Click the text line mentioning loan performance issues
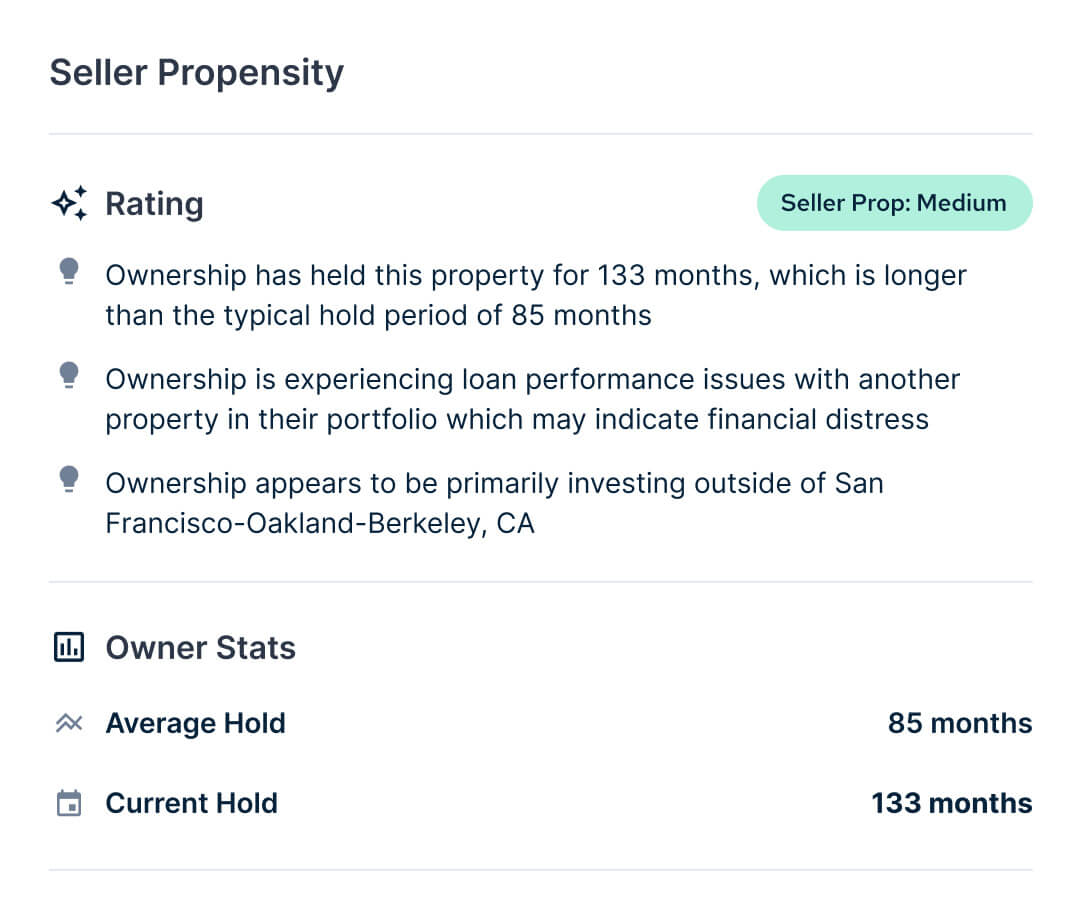The height and width of the screenshot is (914, 1074). click(x=532, y=380)
